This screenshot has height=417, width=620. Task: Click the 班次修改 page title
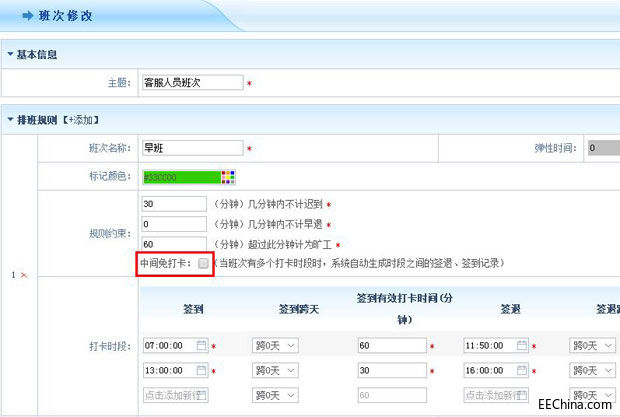[x=66, y=16]
